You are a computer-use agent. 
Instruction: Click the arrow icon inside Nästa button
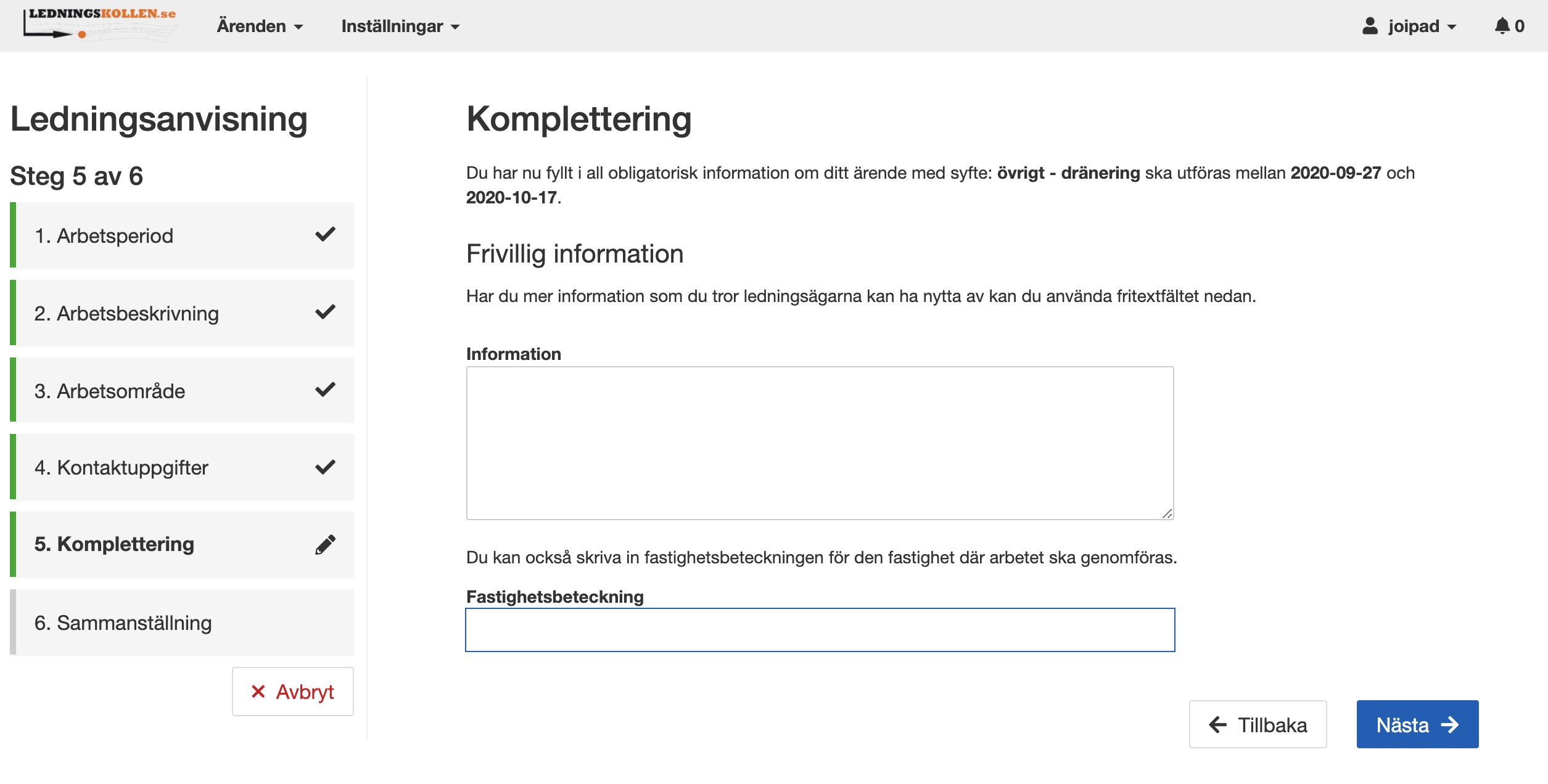coord(1449,724)
